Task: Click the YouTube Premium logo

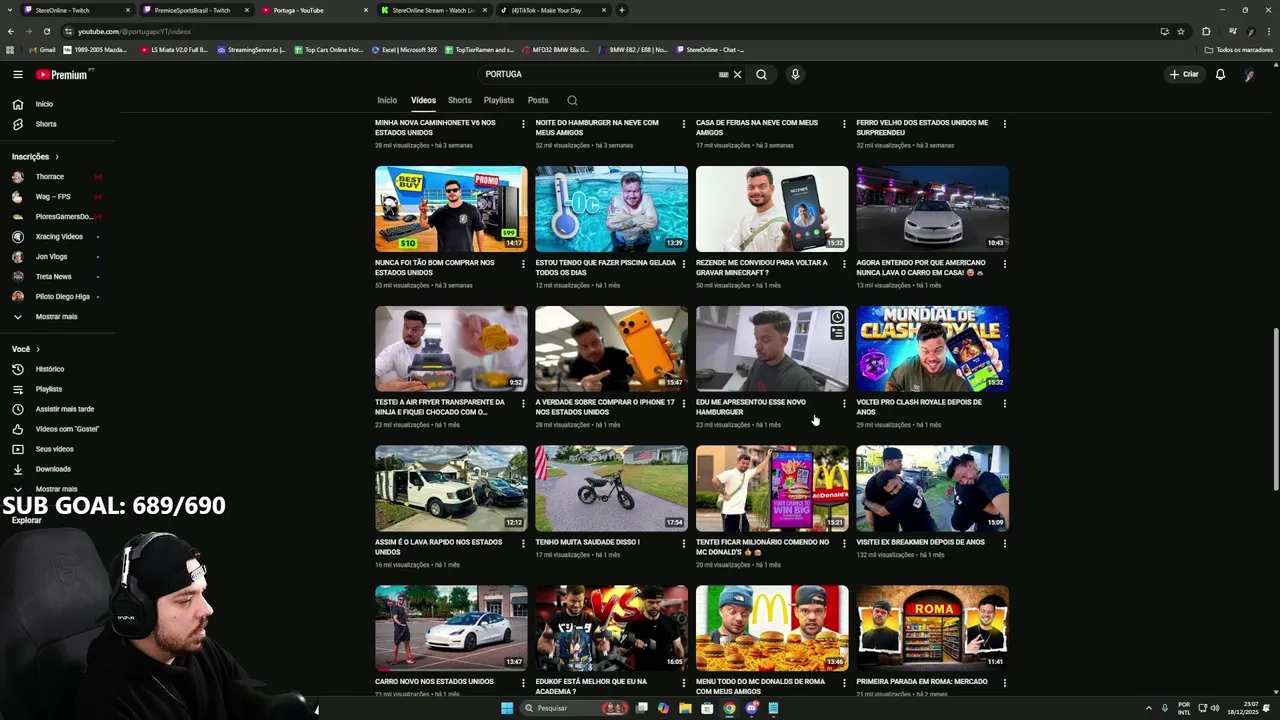Action: click(64, 74)
